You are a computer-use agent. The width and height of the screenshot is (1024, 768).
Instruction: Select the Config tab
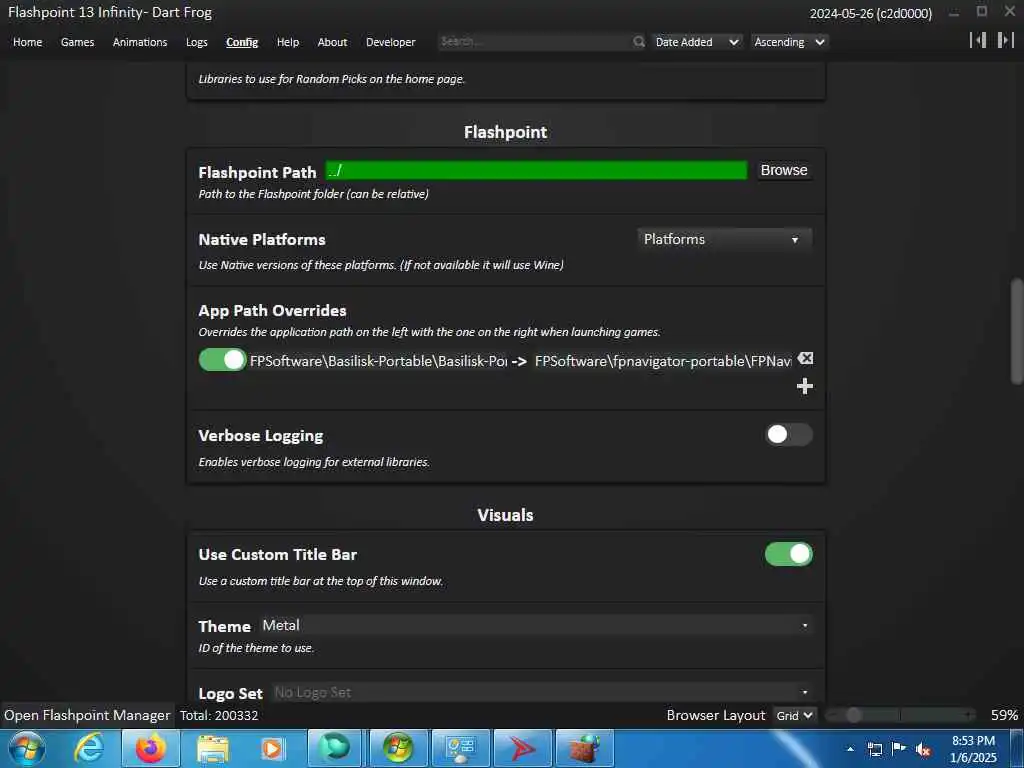point(242,42)
